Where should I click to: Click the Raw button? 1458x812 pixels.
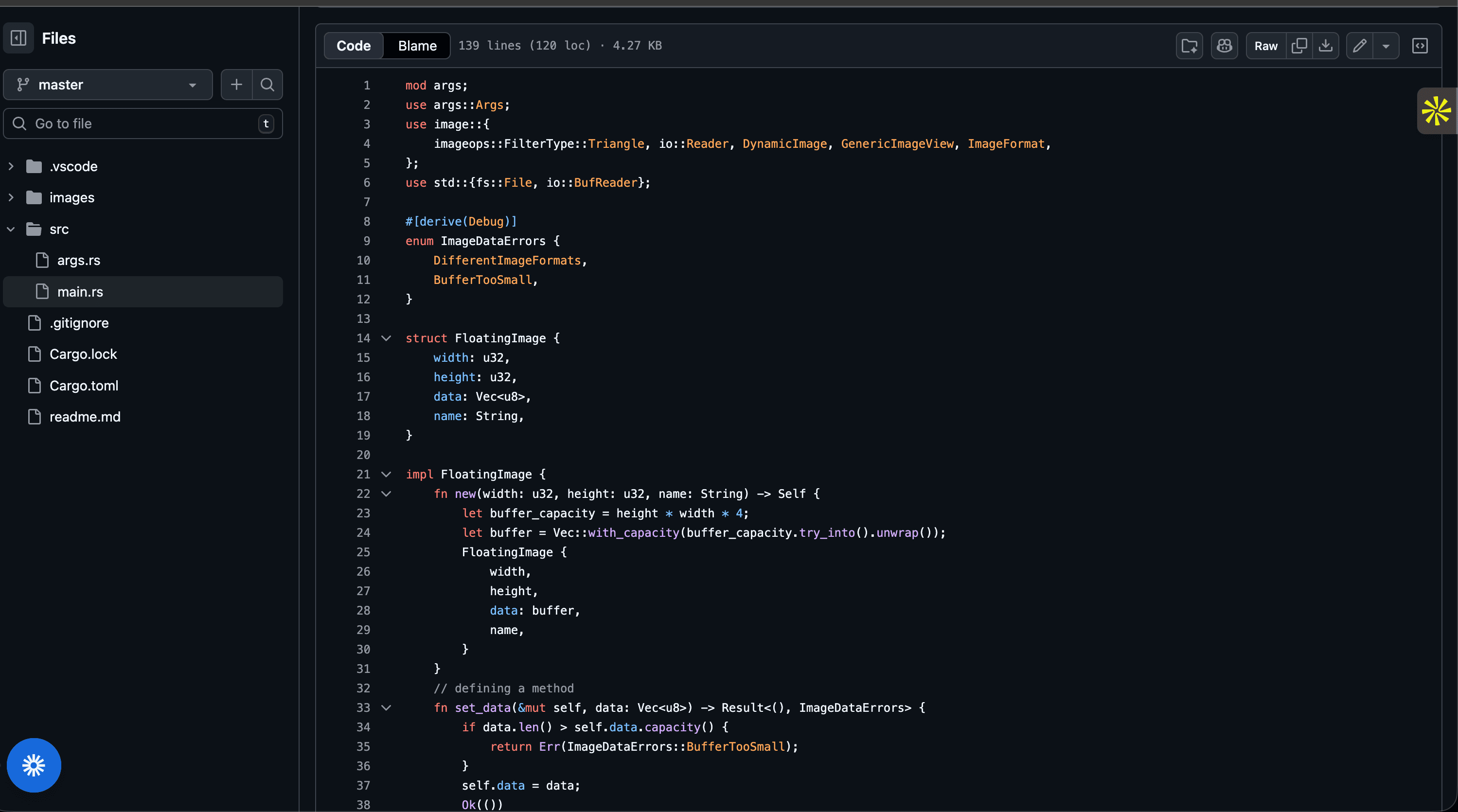1265,46
